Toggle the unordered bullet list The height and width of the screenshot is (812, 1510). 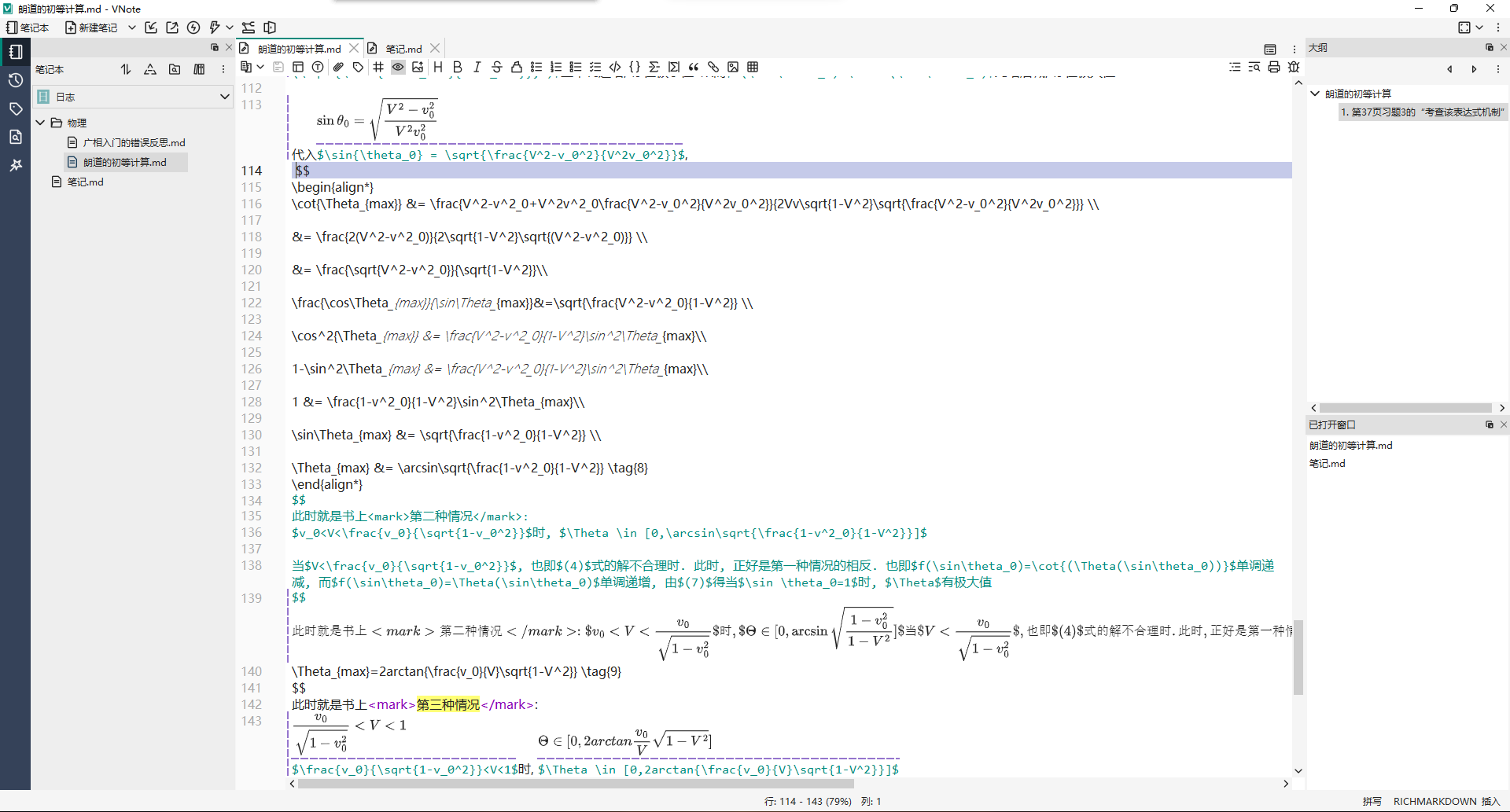click(x=536, y=68)
